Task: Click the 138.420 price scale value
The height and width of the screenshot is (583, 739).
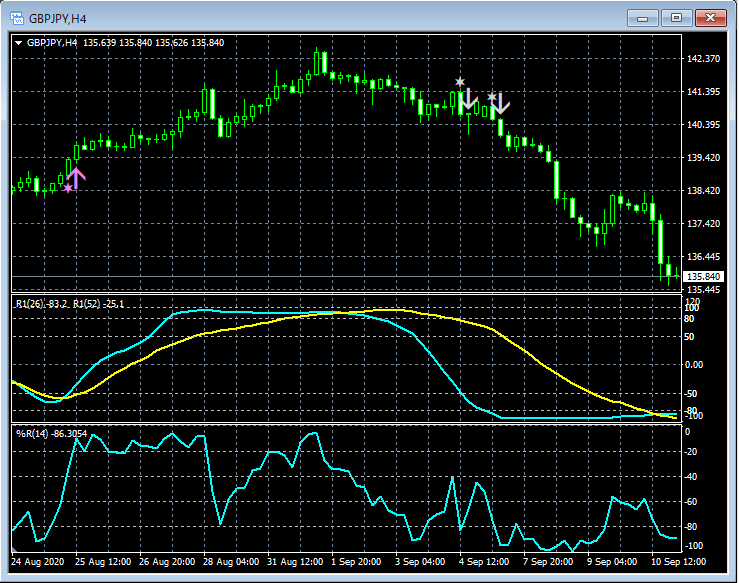Action: pos(703,190)
